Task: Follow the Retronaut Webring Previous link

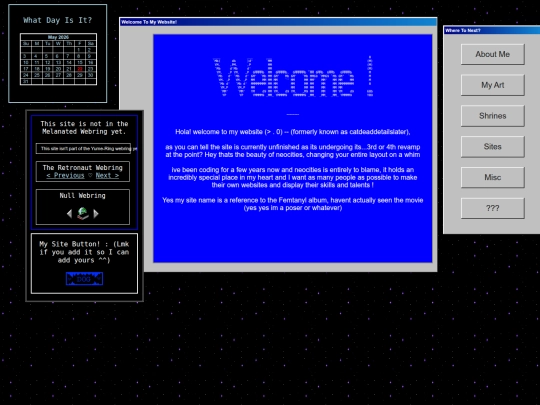Action: 65,175
